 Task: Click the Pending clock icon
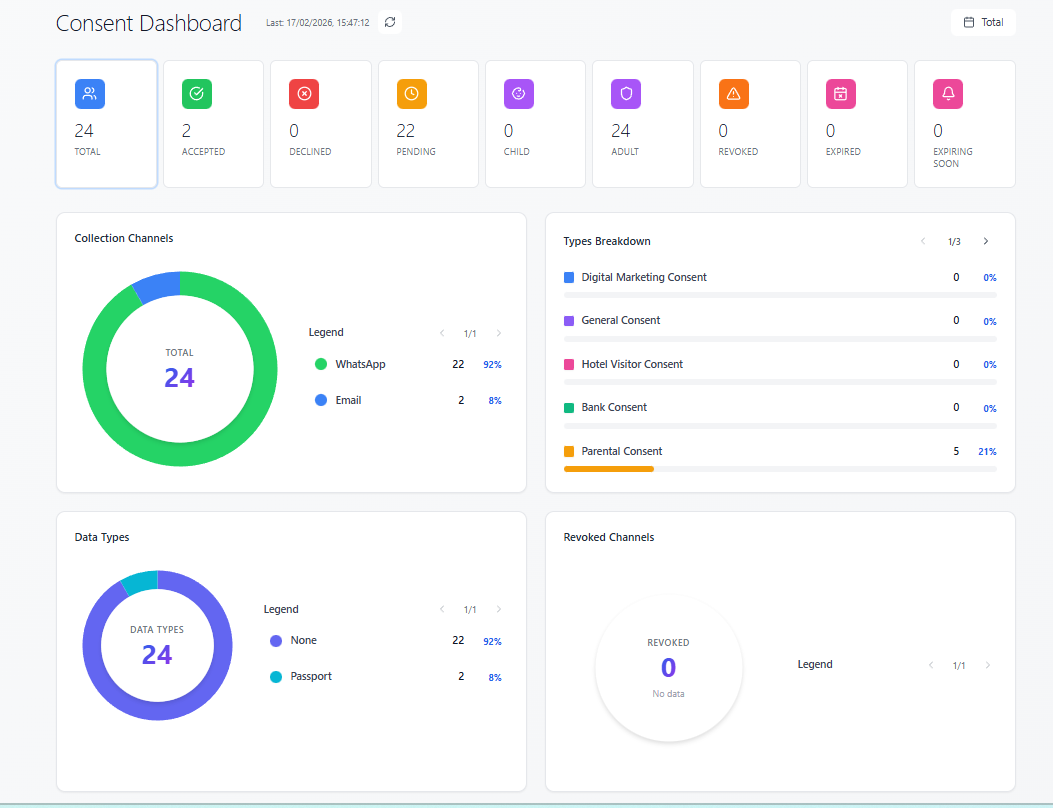[411, 93]
